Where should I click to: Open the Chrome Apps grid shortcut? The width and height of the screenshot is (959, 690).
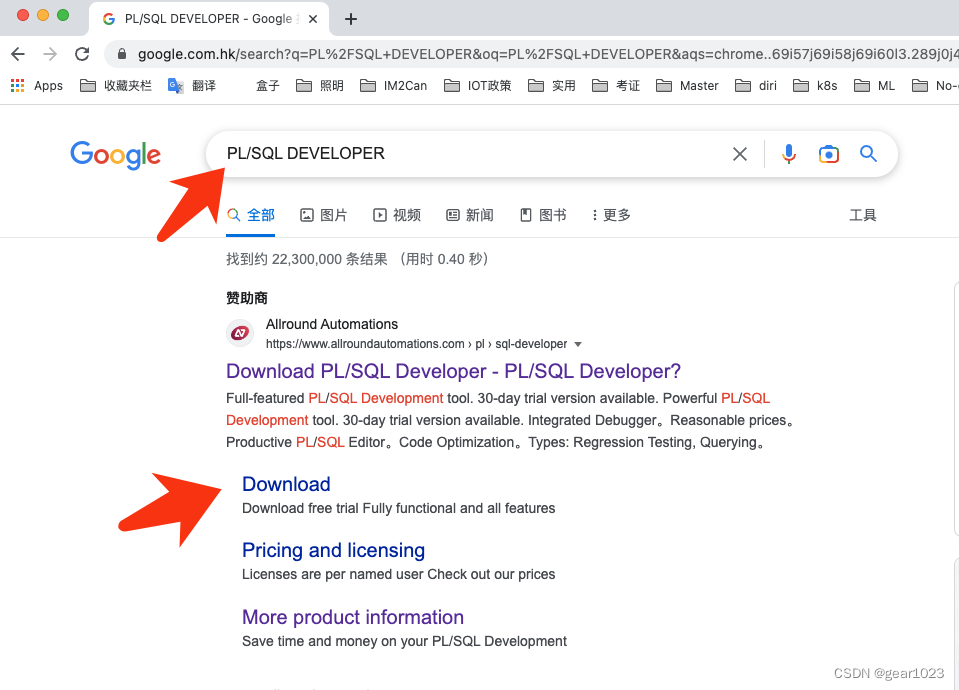click(x=16, y=85)
